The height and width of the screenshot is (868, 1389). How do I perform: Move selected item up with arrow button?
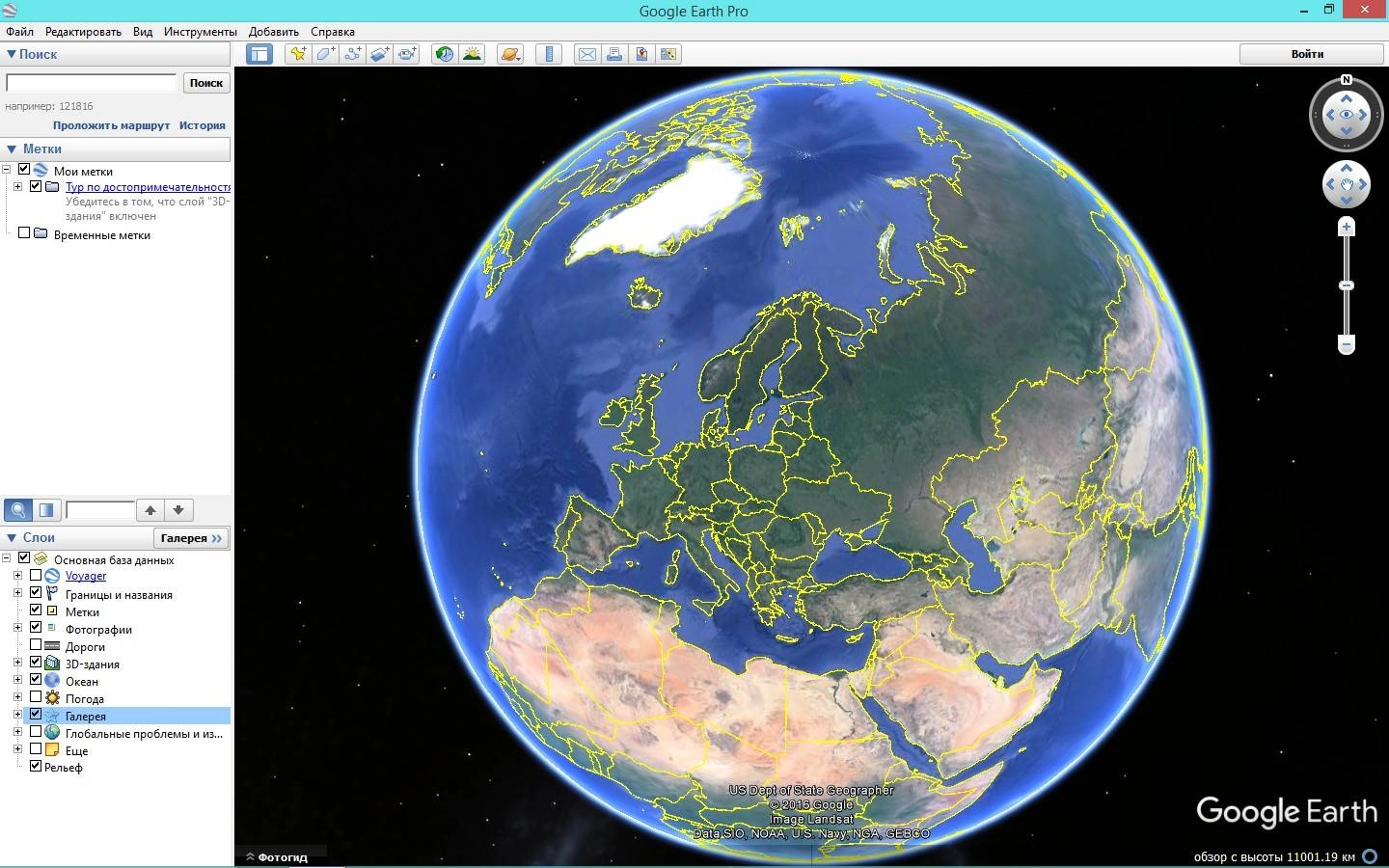point(150,510)
